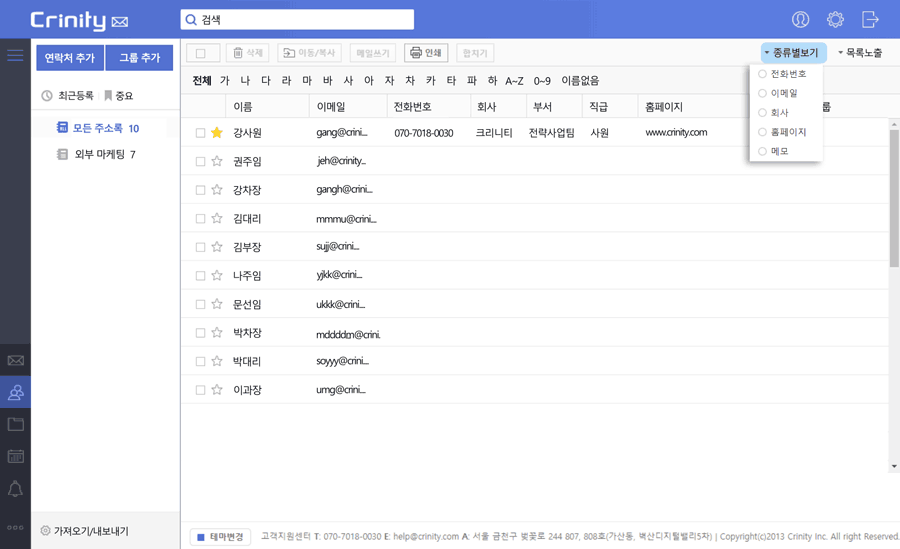This screenshot has height=549, width=900.
Task: Click the search input field
Action: [297, 20]
